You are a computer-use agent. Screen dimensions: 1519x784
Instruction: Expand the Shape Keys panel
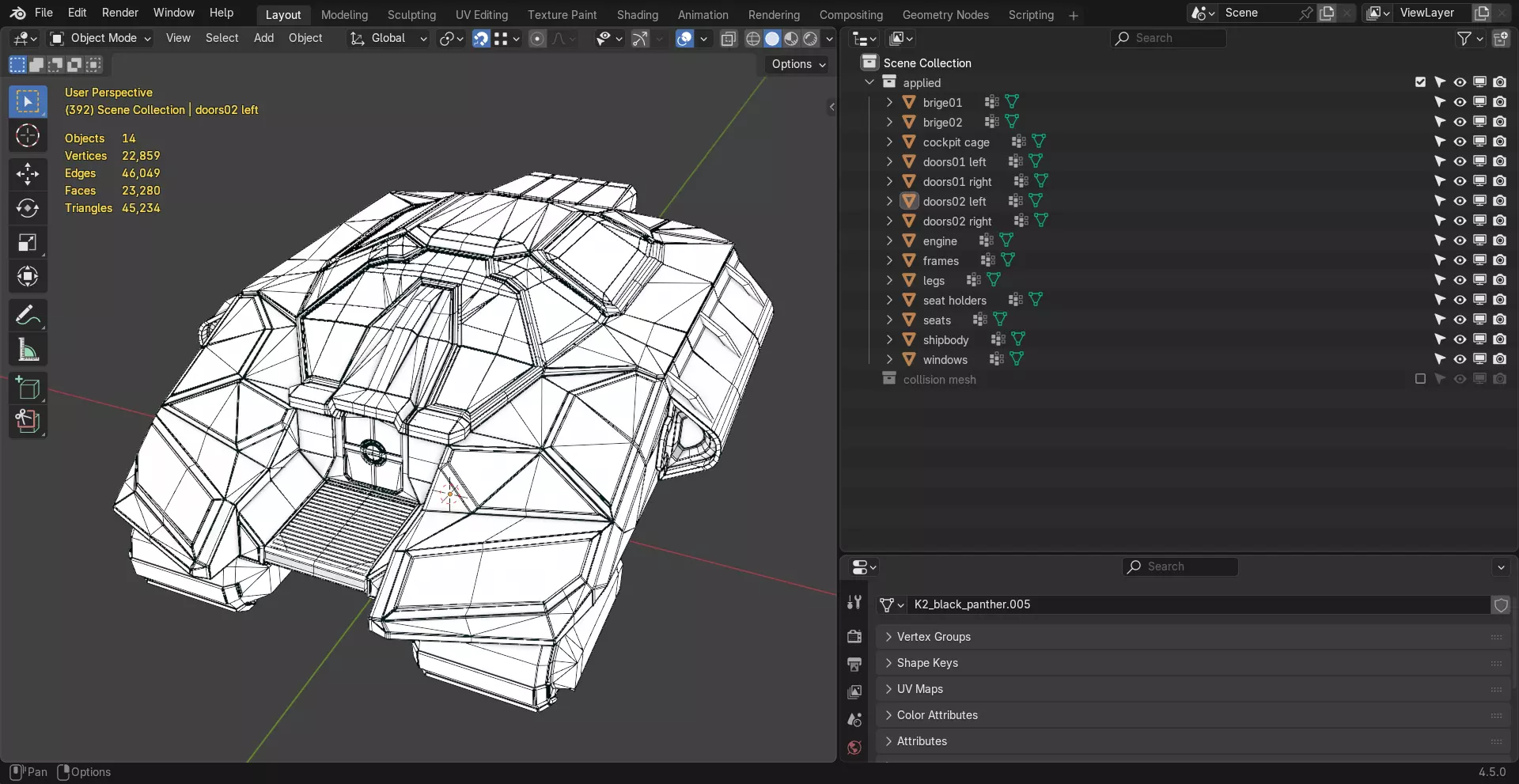point(1193,663)
